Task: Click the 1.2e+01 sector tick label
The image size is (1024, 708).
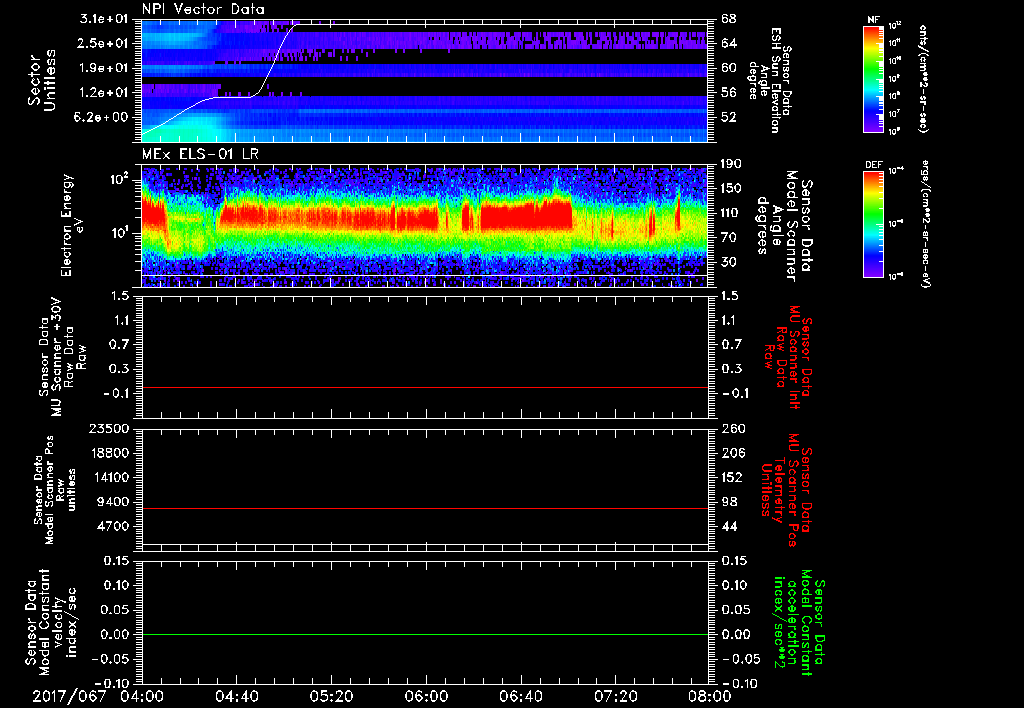Action: (x=106, y=93)
